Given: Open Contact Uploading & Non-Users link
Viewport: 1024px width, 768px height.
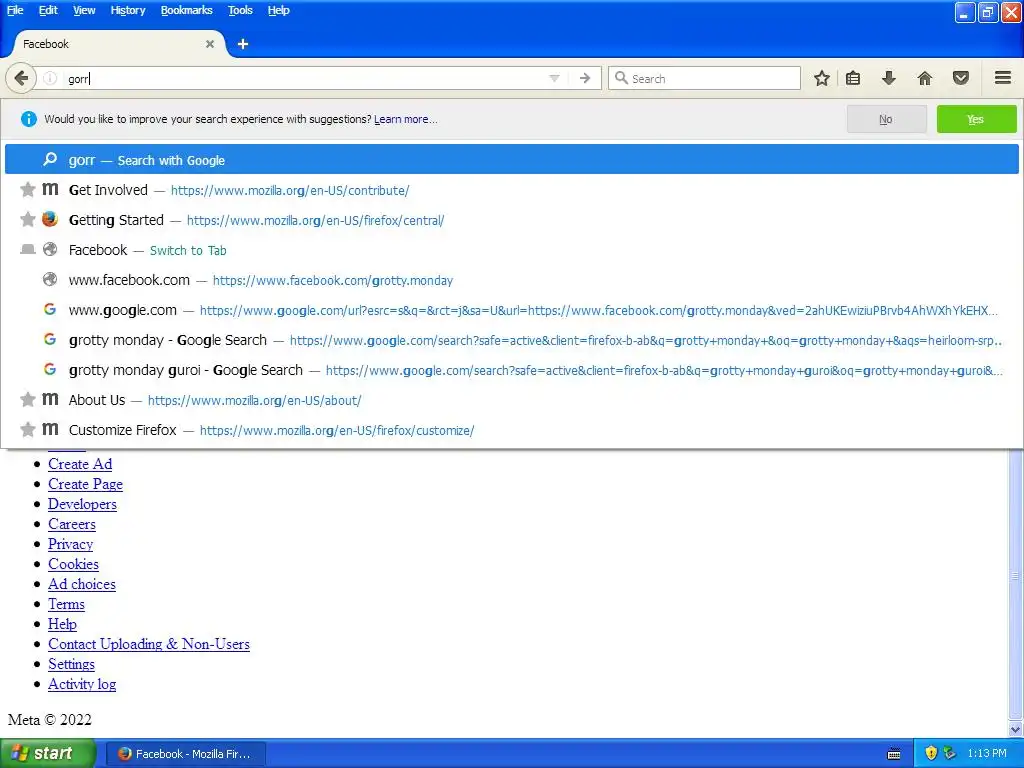Looking at the screenshot, I should 149,644.
